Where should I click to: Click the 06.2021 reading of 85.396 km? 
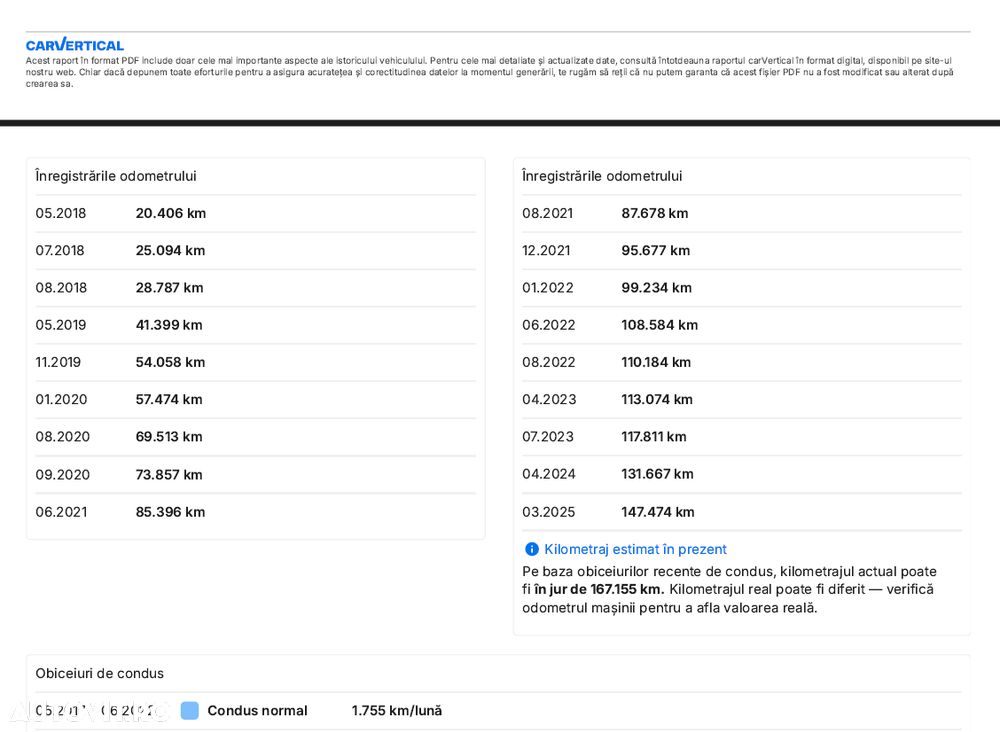pos(256,512)
